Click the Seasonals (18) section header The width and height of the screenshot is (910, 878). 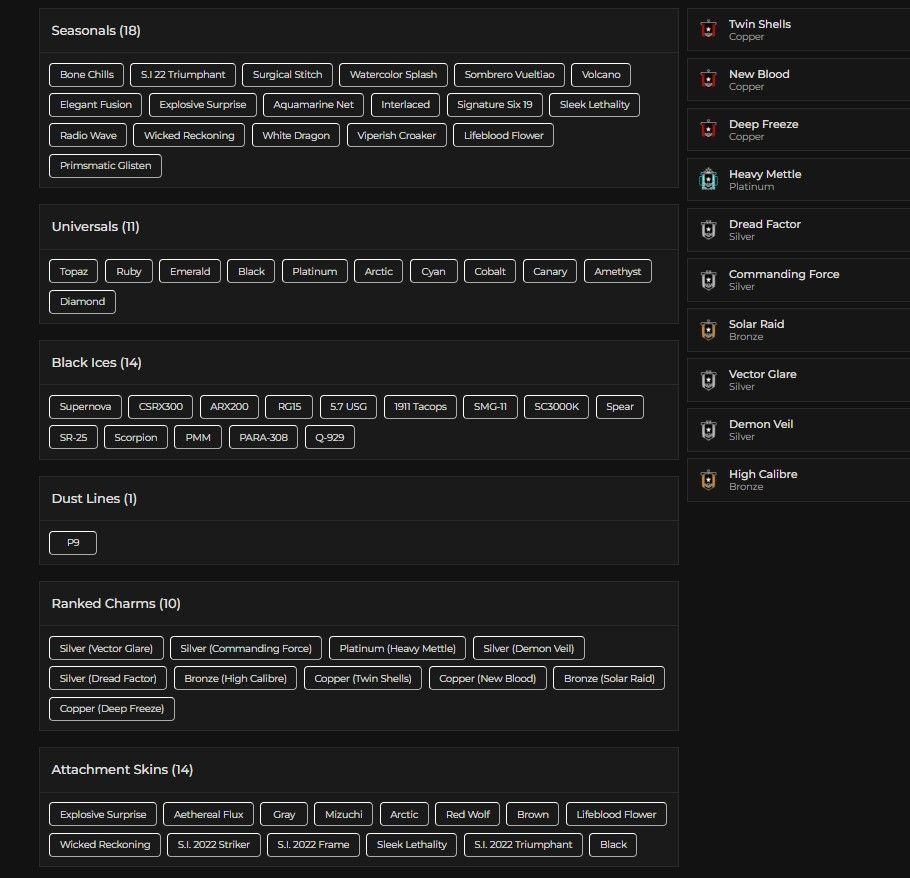[96, 31]
